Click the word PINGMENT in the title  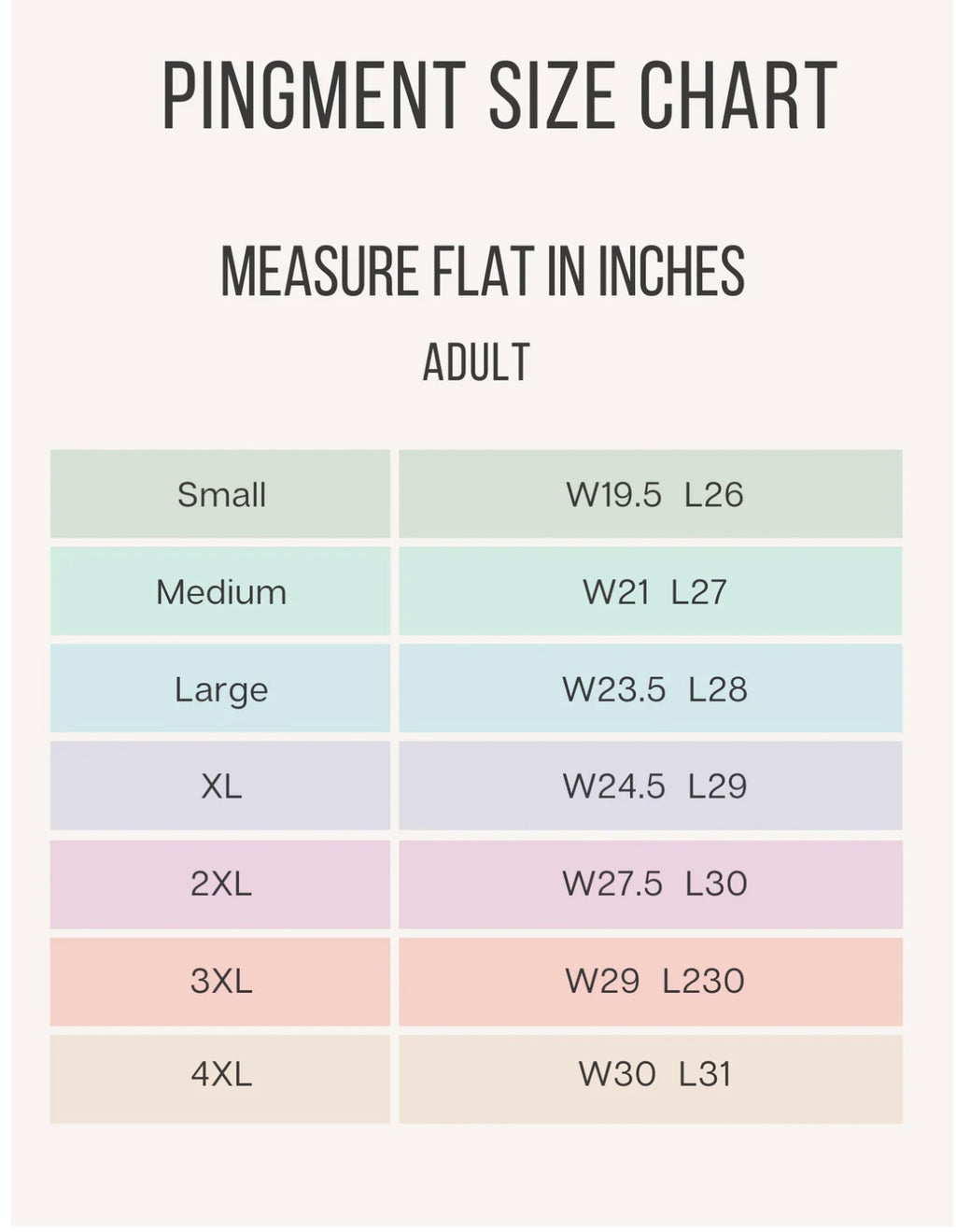coord(314,95)
